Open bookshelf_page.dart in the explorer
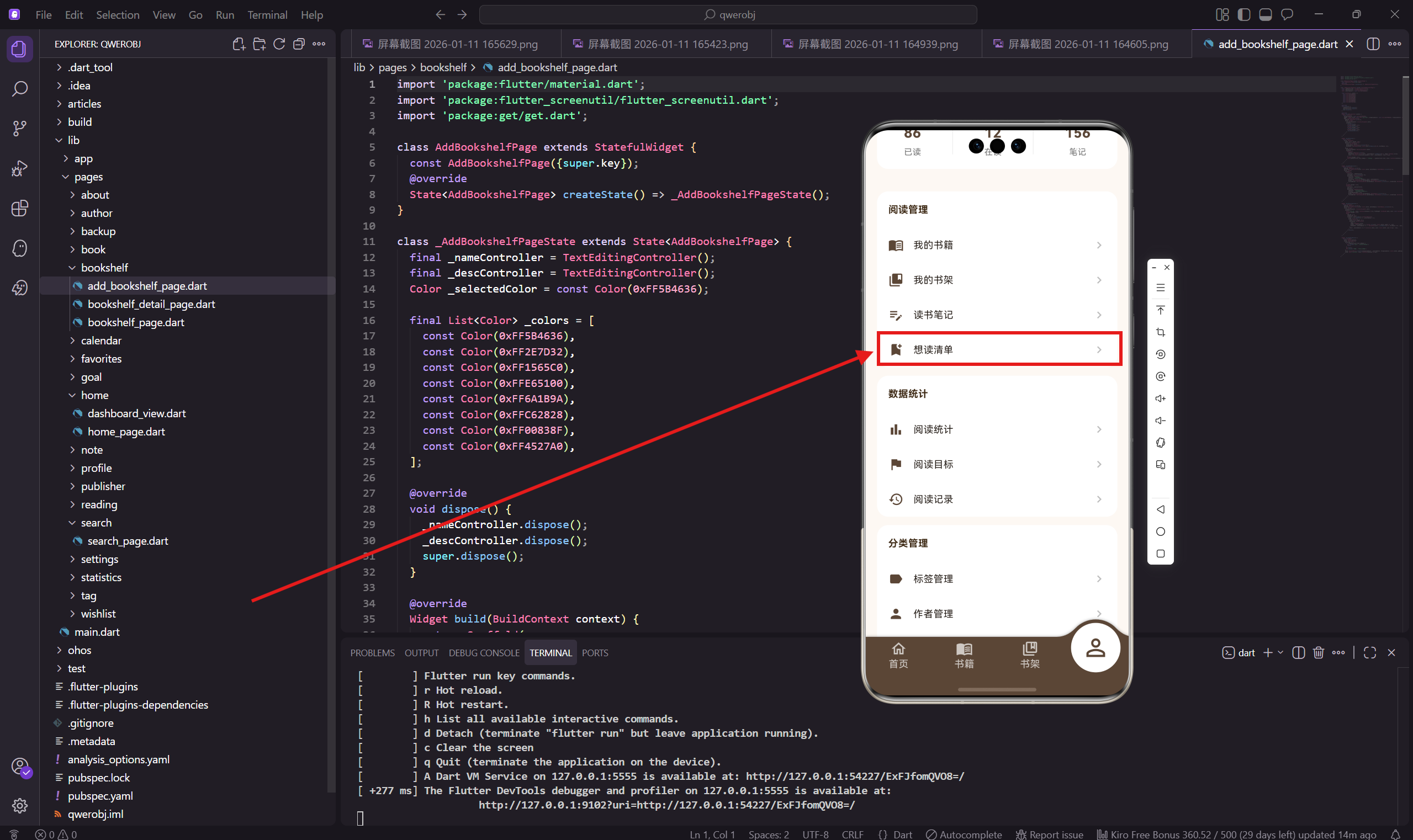 (136, 322)
